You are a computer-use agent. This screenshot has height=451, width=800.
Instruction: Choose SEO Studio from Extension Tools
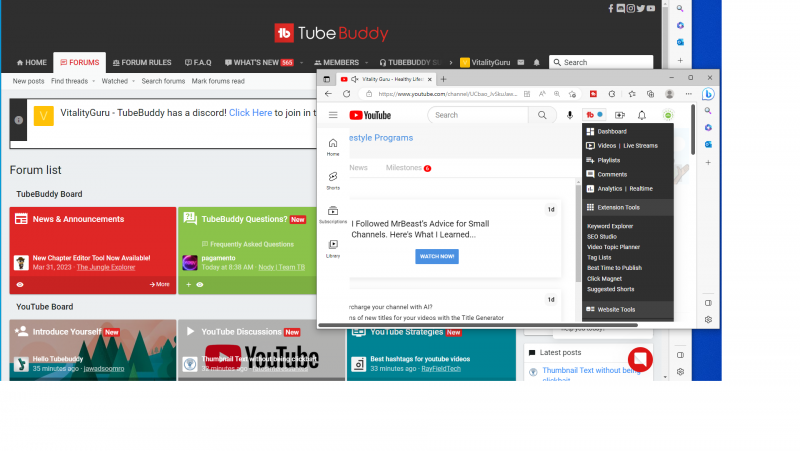pyautogui.click(x=601, y=236)
